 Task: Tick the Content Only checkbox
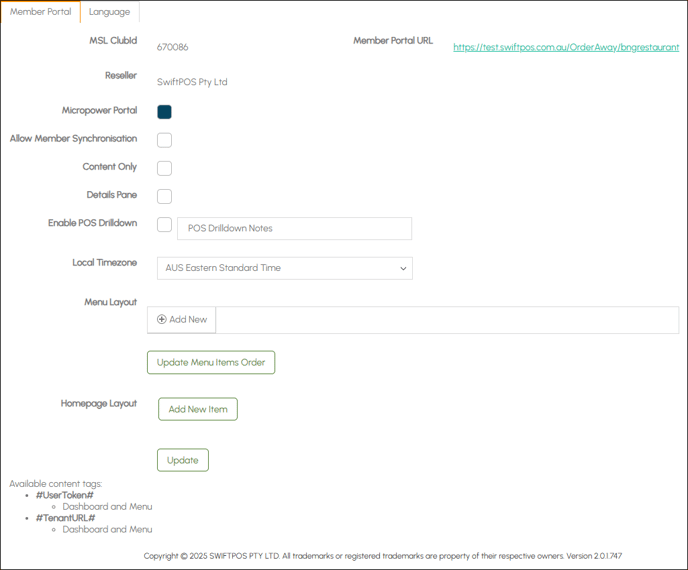tap(165, 168)
